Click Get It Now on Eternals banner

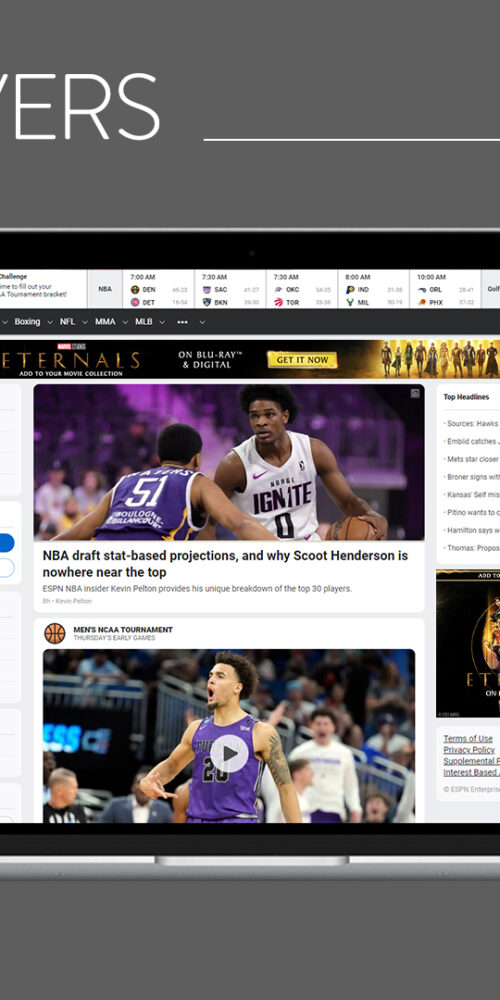point(302,360)
